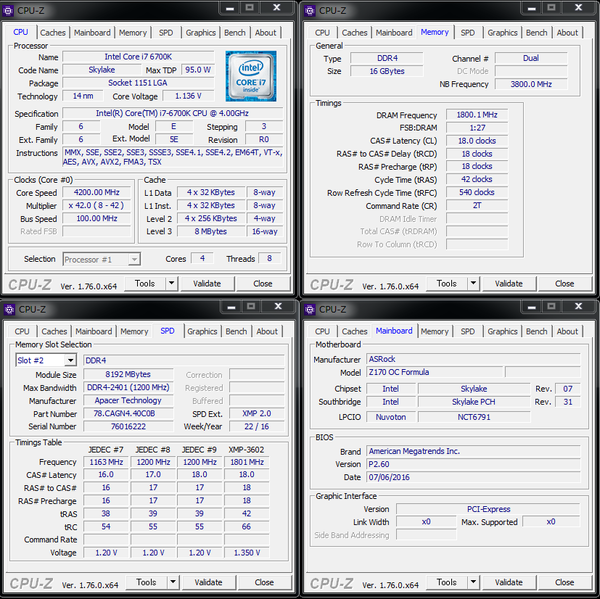Close the Mainboard tab window with X
The height and width of the screenshot is (599, 600).
click(578, 307)
